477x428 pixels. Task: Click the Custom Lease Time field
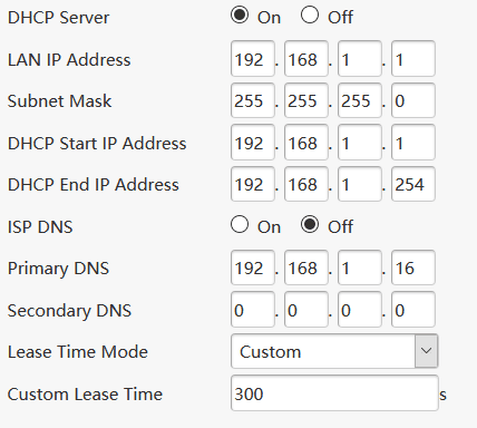point(334,393)
